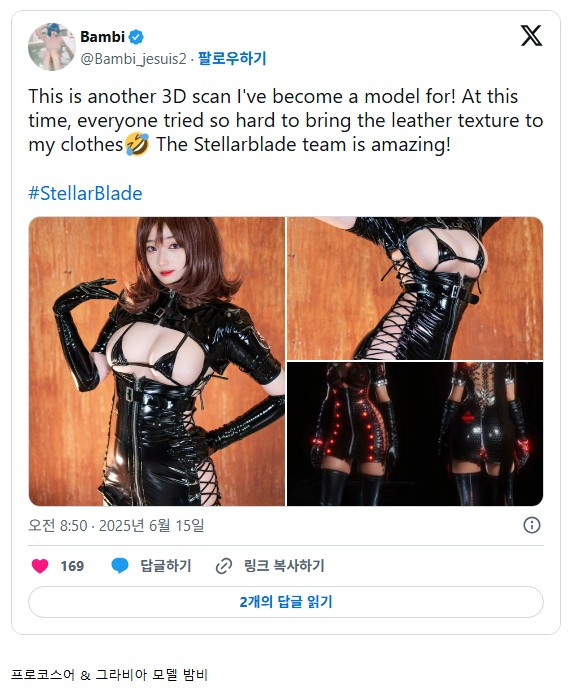Open the tweet info circle icon
The width and height of the screenshot is (574, 690).
click(532, 525)
